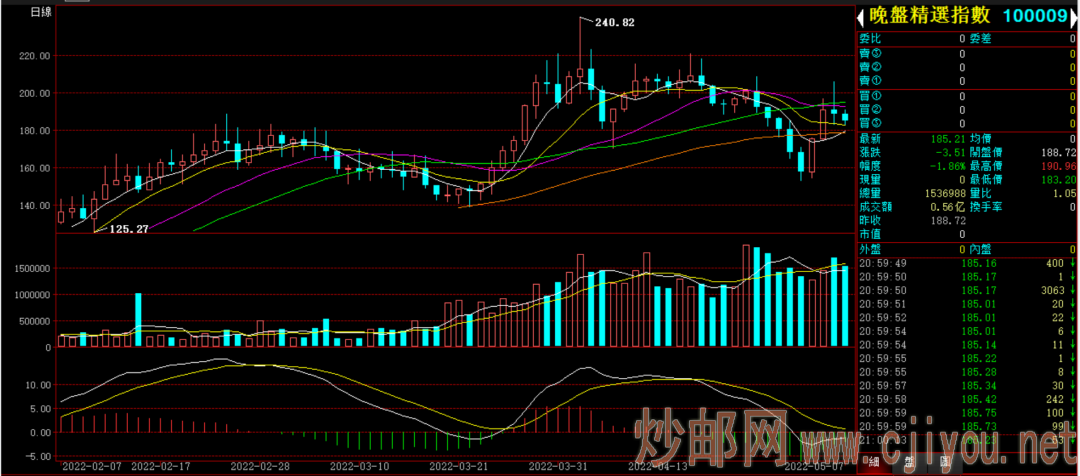Click the 220.00 price axis label
The image size is (1080, 476).
[35, 56]
